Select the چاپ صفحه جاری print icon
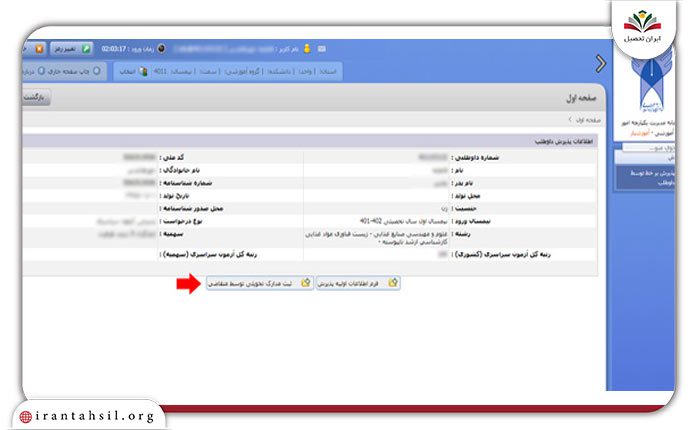 [97, 71]
